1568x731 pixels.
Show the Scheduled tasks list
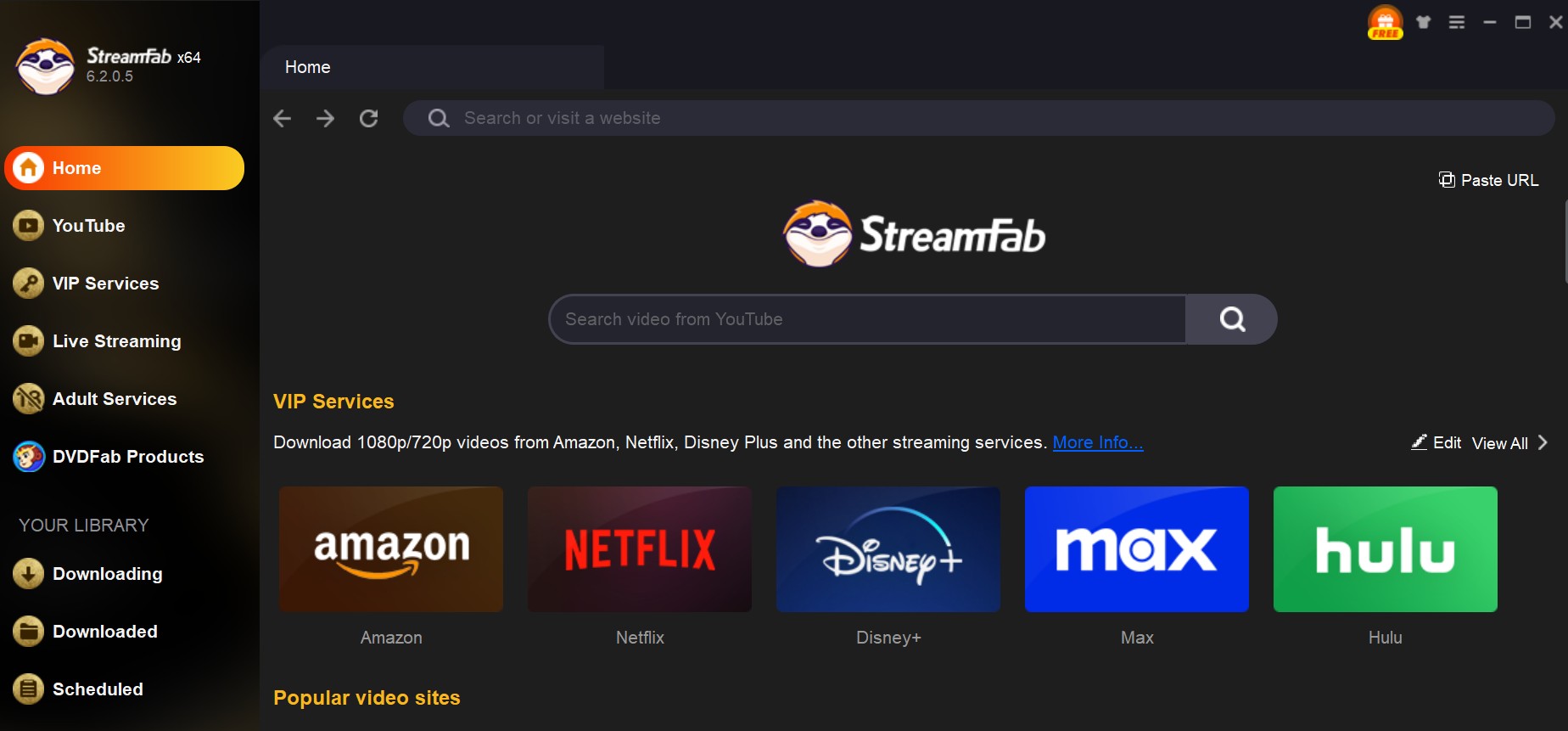(124, 689)
